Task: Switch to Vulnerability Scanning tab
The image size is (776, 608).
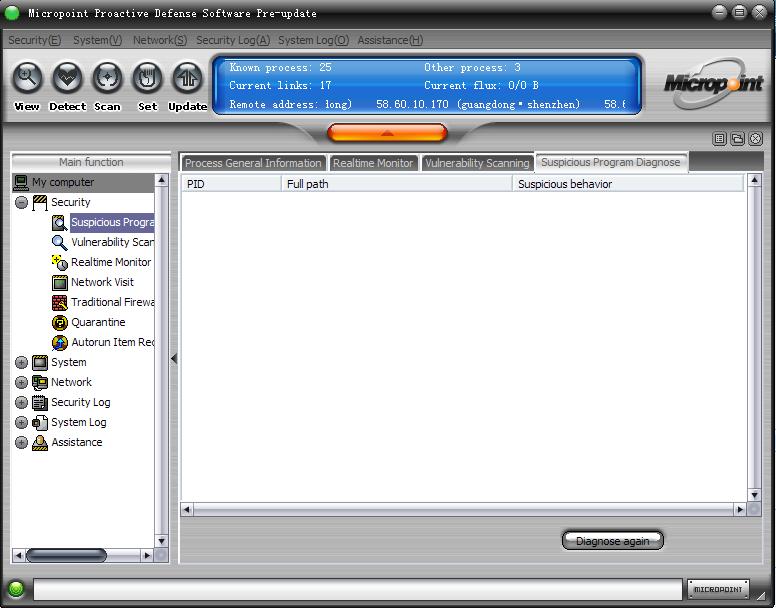Action: (x=477, y=163)
